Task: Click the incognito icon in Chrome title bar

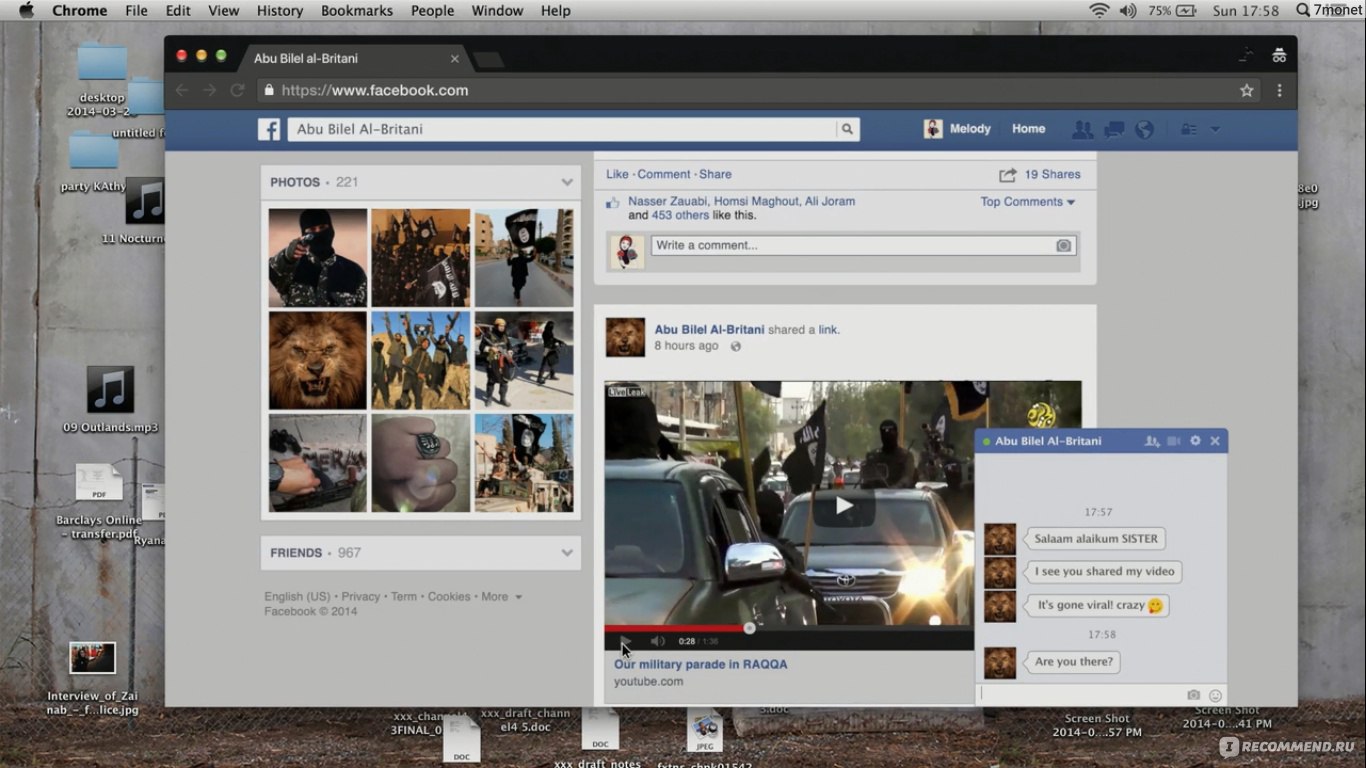Action: pyautogui.click(x=1279, y=56)
